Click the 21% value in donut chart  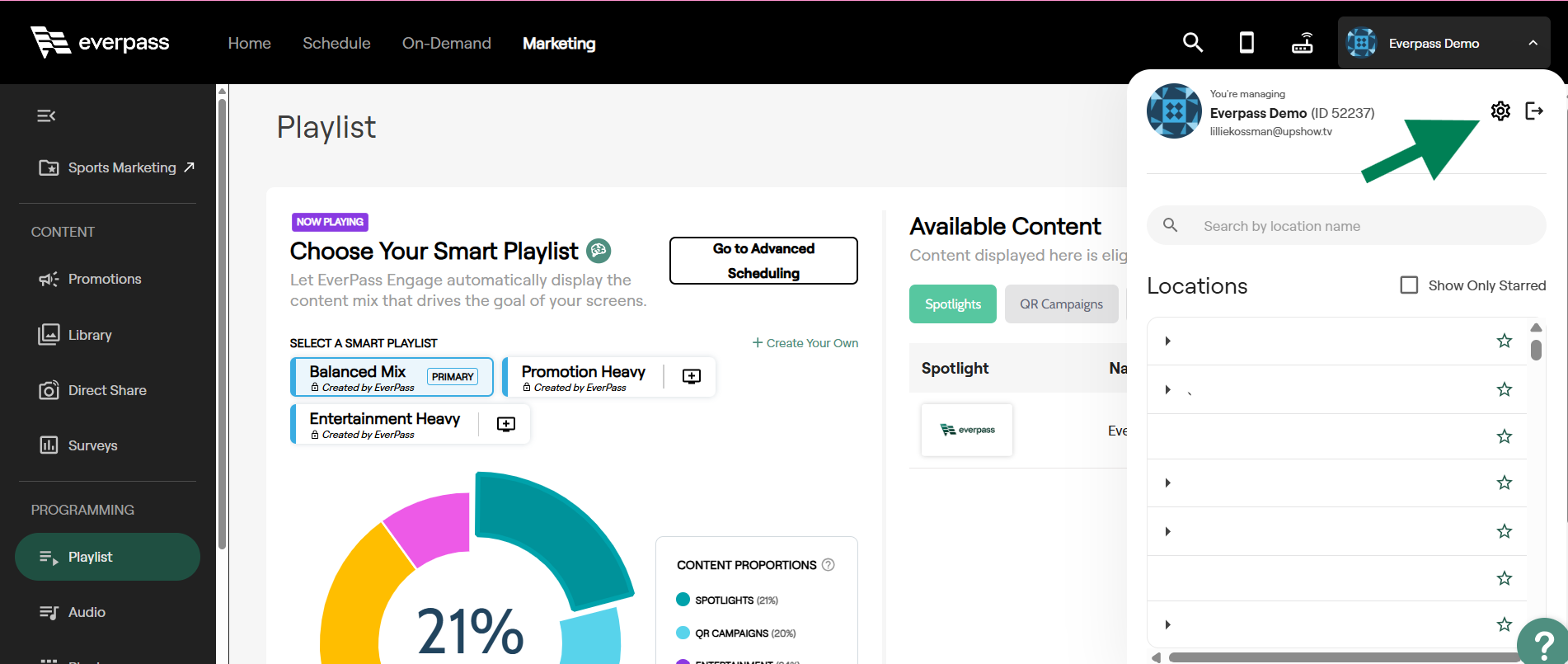point(470,631)
